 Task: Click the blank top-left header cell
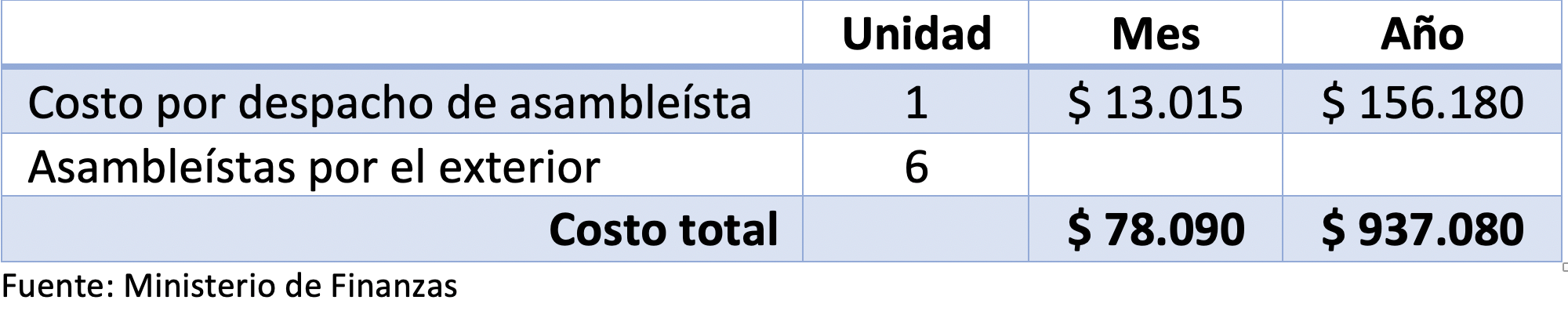click(x=401, y=33)
